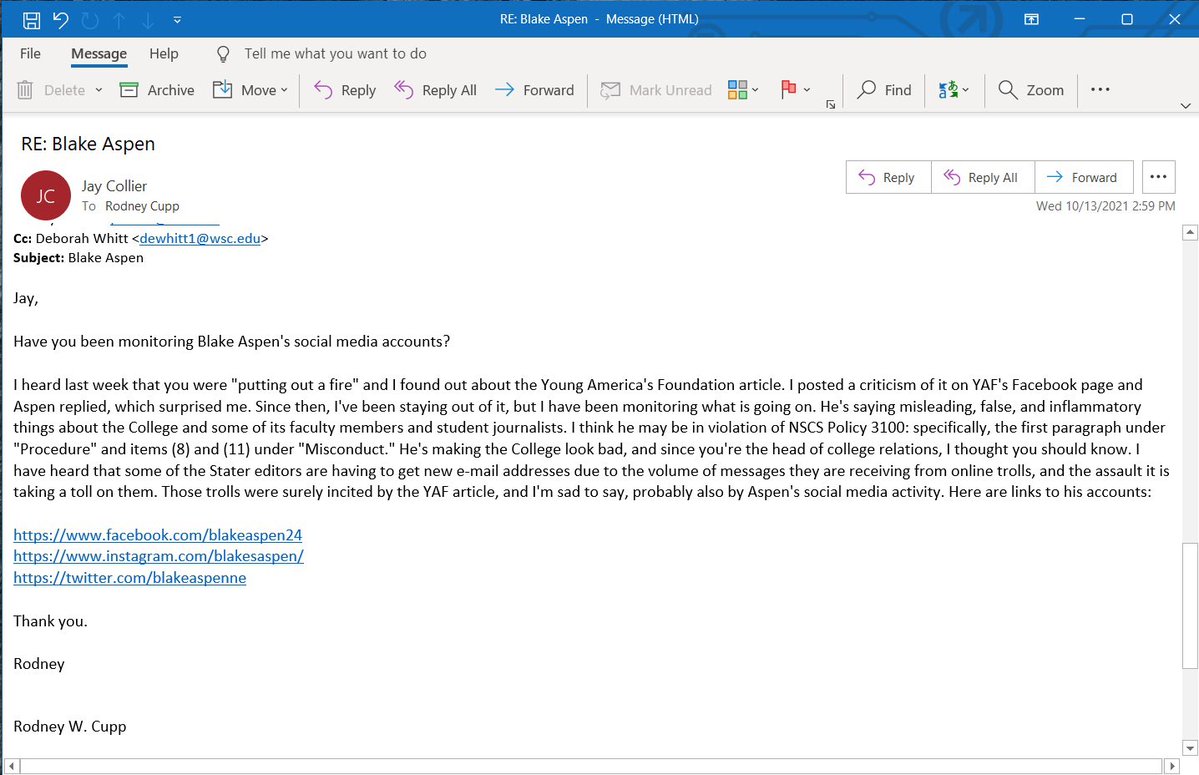This screenshot has width=1199, height=775.
Task: Click Ribbon Display Options icon
Action: (x=1032, y=20)
